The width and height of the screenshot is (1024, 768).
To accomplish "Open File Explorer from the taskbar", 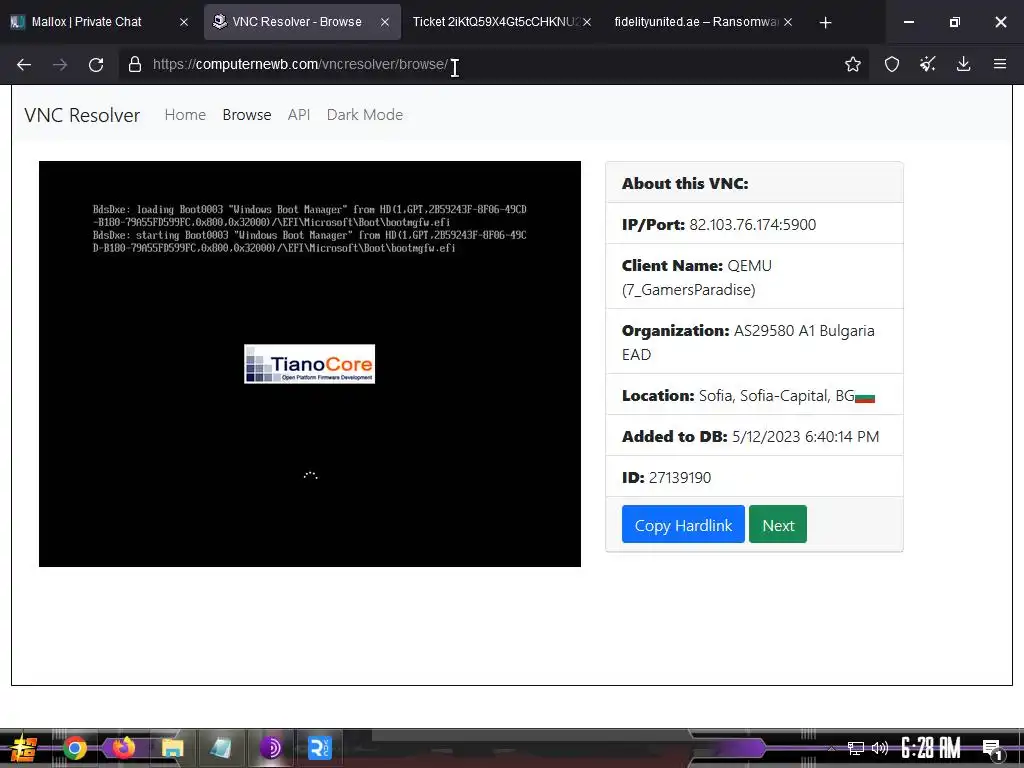I will coord(172,748).
